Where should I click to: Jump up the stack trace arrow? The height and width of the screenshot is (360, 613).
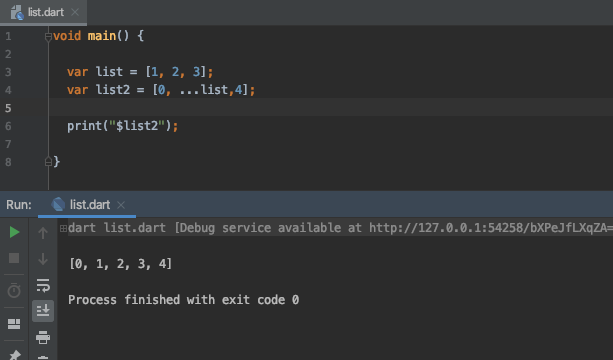coord(43,233)
